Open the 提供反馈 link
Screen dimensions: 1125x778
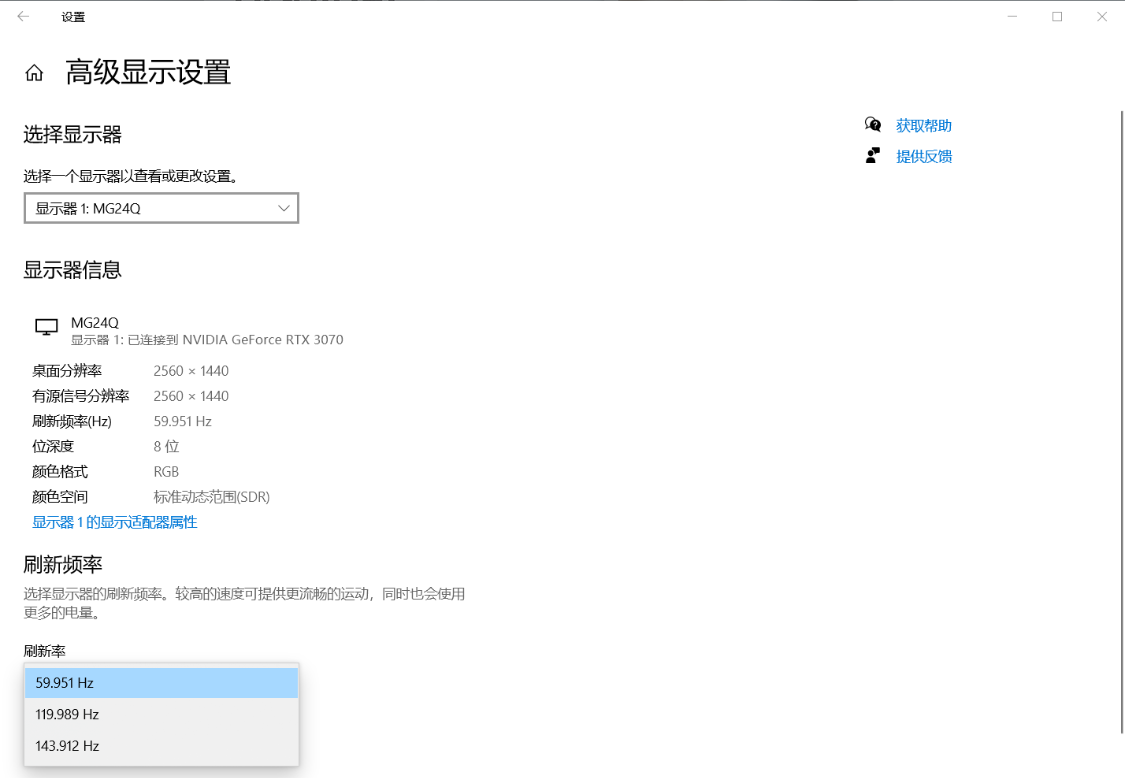point(923,156)
